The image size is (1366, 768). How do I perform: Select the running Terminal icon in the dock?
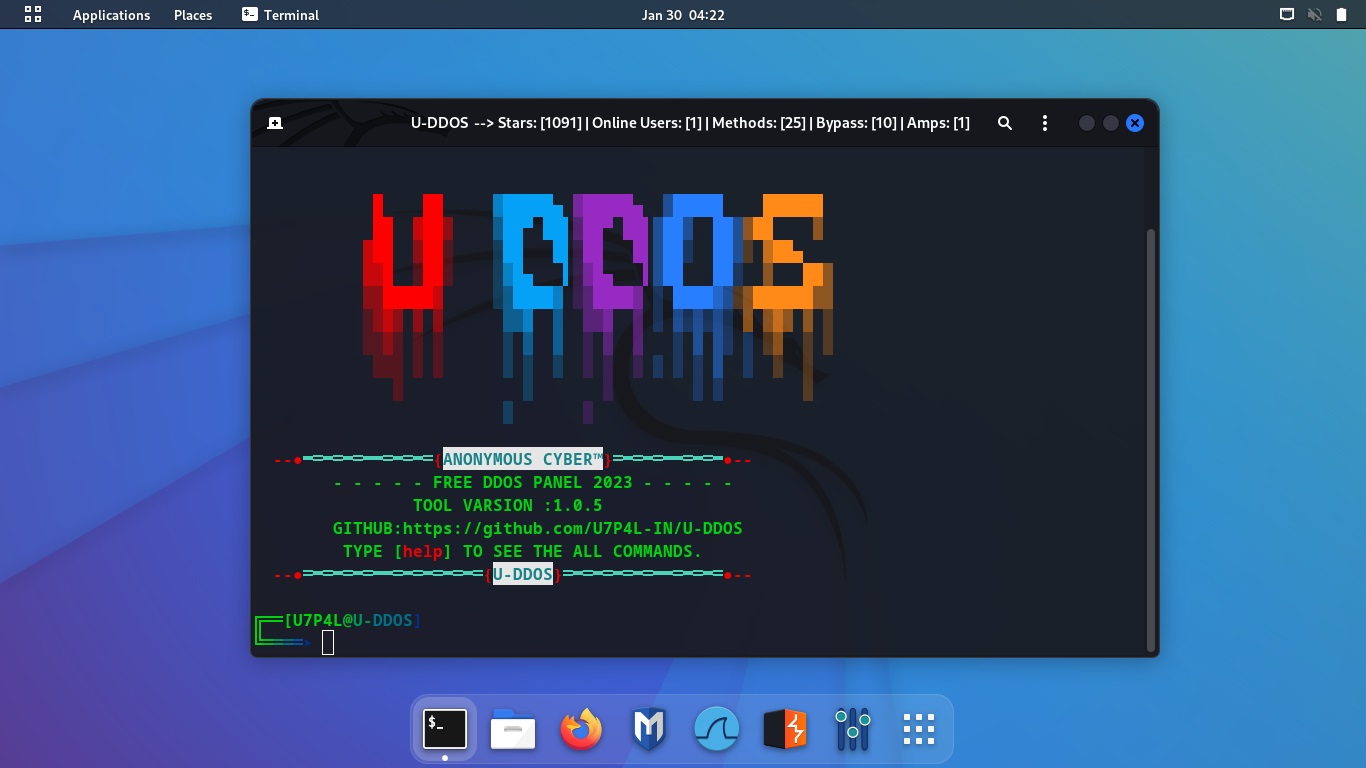pos(444,729)
